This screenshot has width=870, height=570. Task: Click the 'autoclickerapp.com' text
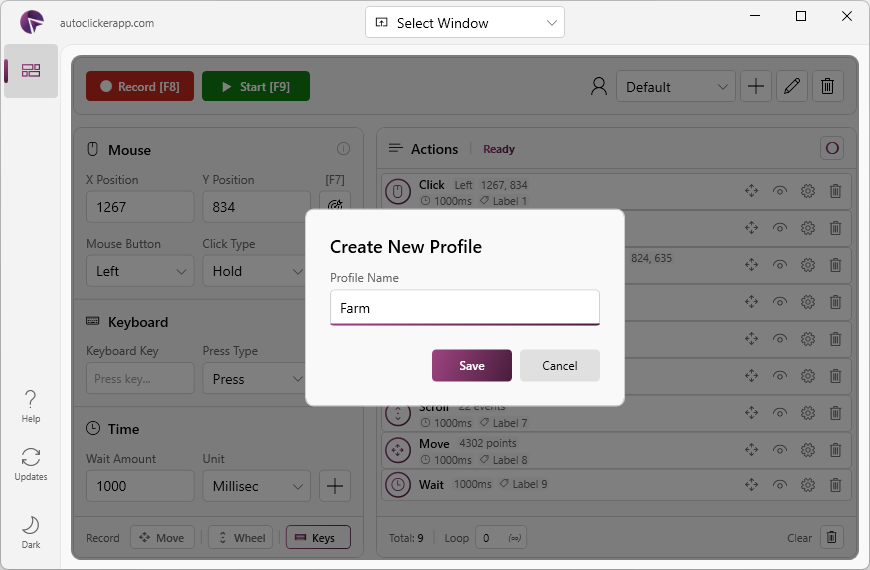pos(107,23)
